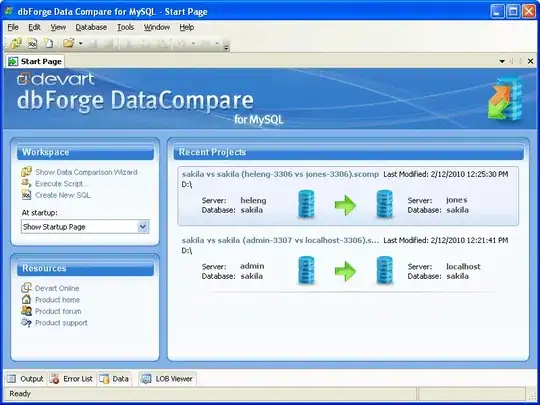Open the Tools menu

tap(125, 27)
